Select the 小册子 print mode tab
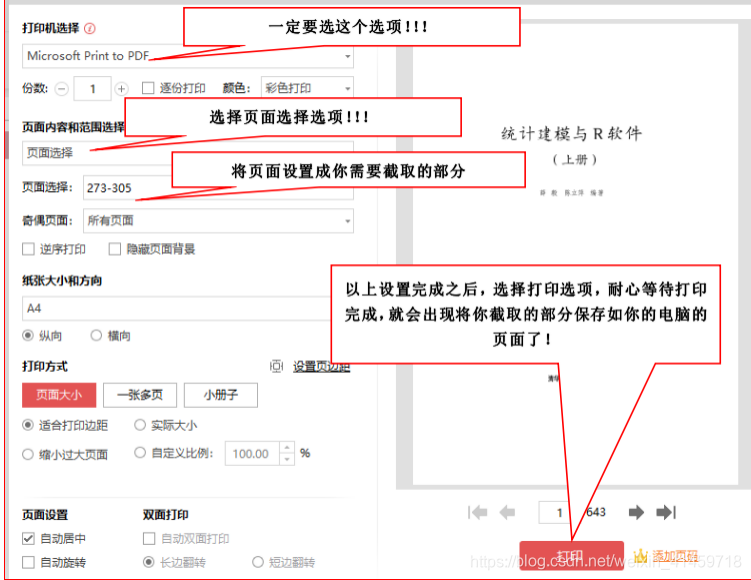Image resolution: width=751 pixels, height=580 pixels. tap(221, 395)
